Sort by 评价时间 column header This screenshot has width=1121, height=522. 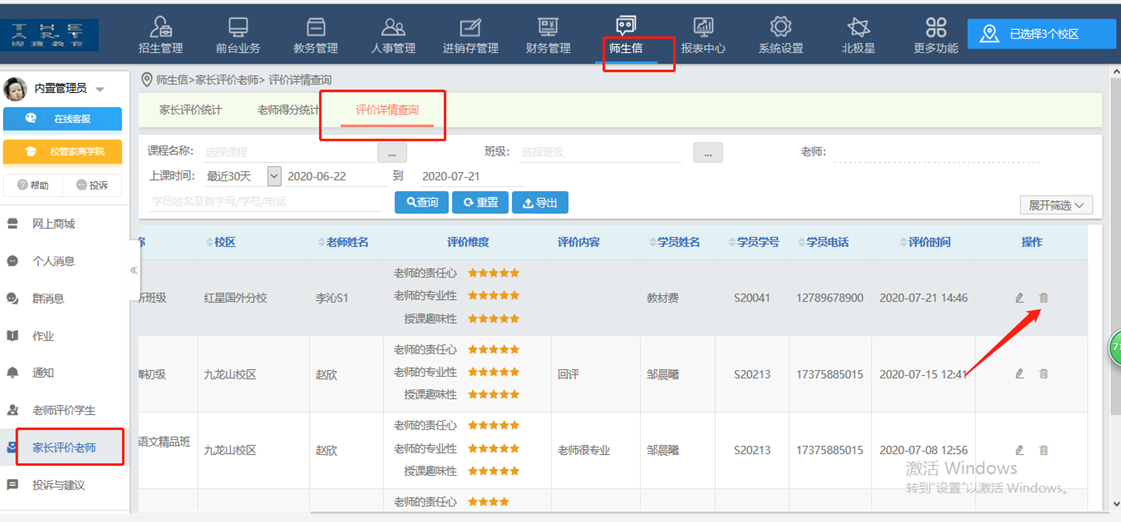point(924,242)
